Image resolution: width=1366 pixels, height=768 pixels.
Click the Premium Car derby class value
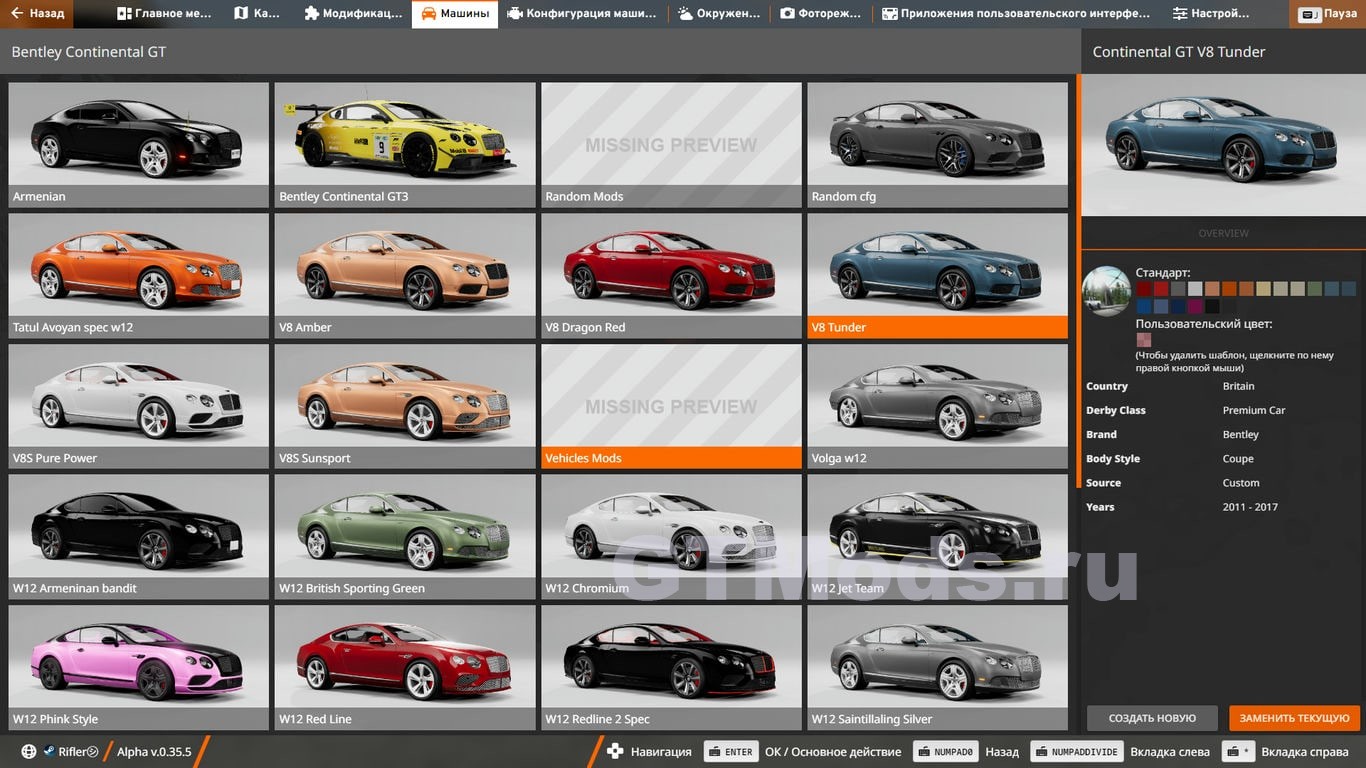point(1254,410)
